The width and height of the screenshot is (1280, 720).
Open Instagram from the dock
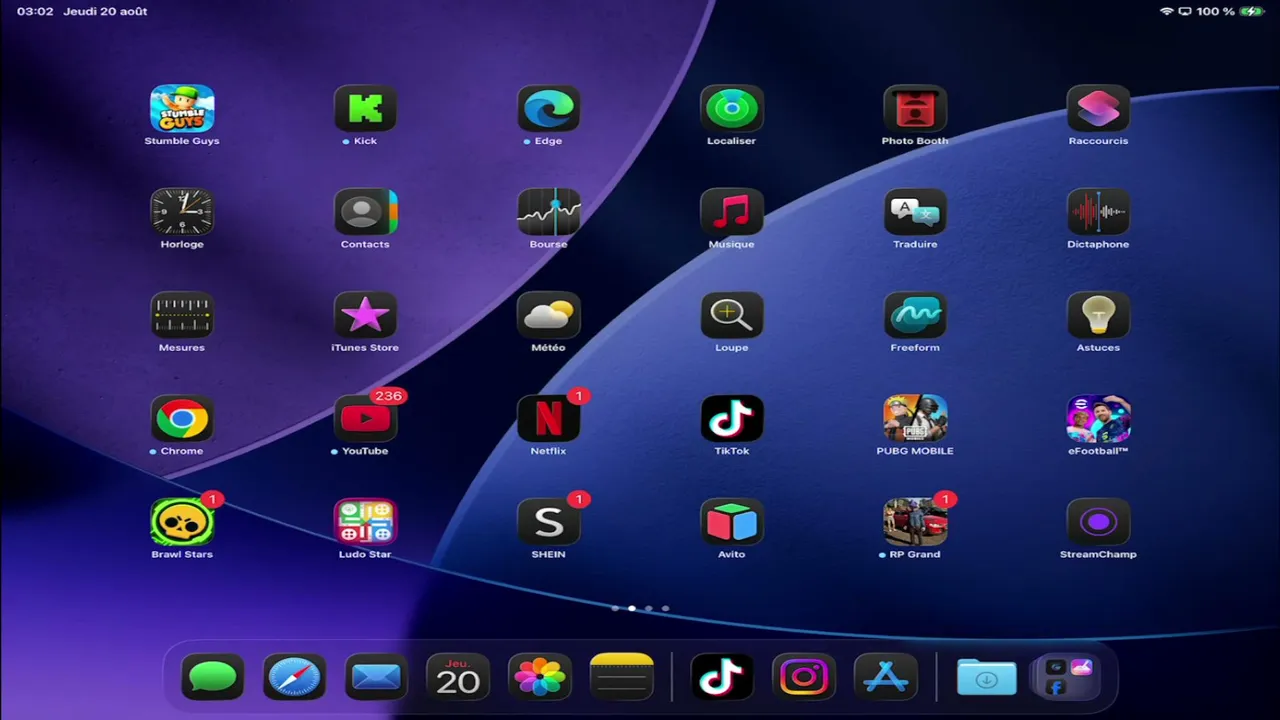[804, 678]
